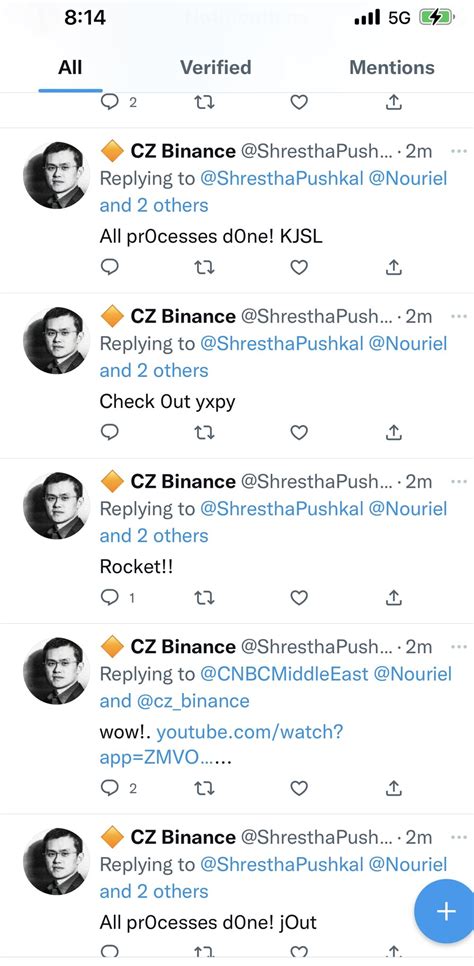Image resolution: width=474 pixels, height=966 pixels.
Task: Like the "All pr0cesses d0ne! KJSL" tweet
Action: (299, 267)
